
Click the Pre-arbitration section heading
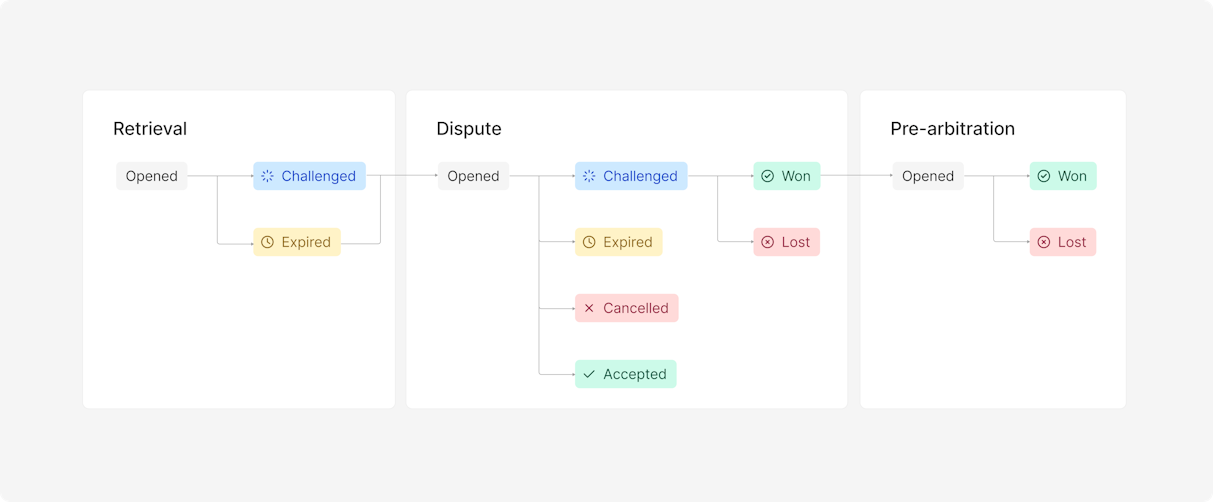952,129
